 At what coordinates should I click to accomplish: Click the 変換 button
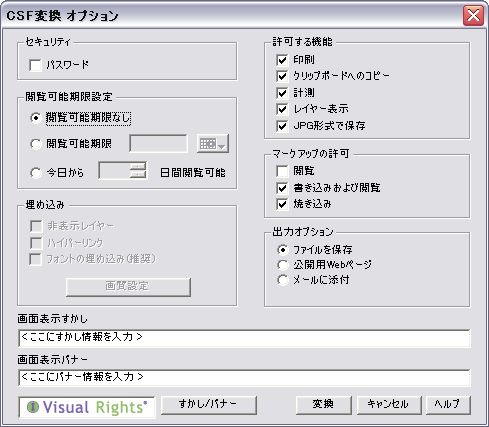323,405
